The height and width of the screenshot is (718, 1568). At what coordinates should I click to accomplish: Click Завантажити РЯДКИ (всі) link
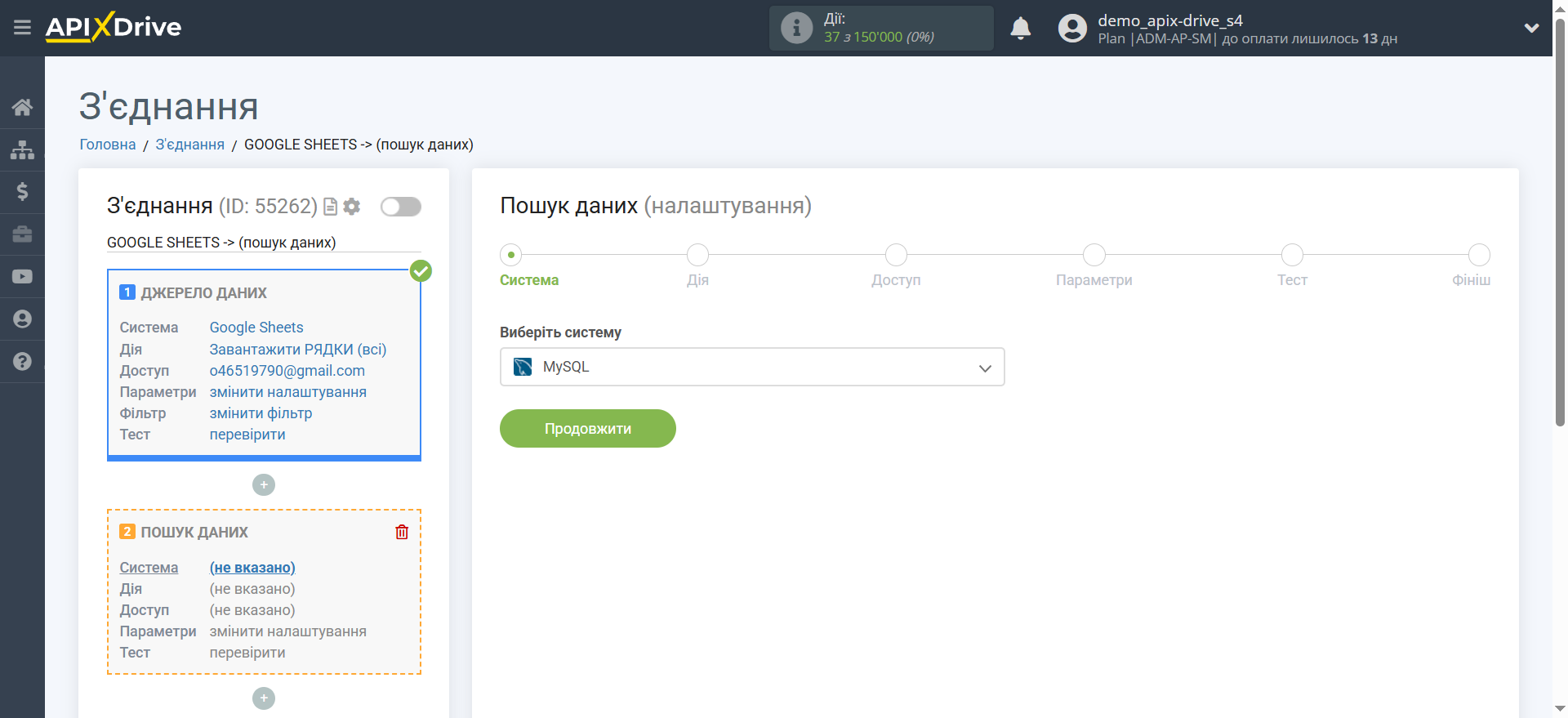click(298, 350)
